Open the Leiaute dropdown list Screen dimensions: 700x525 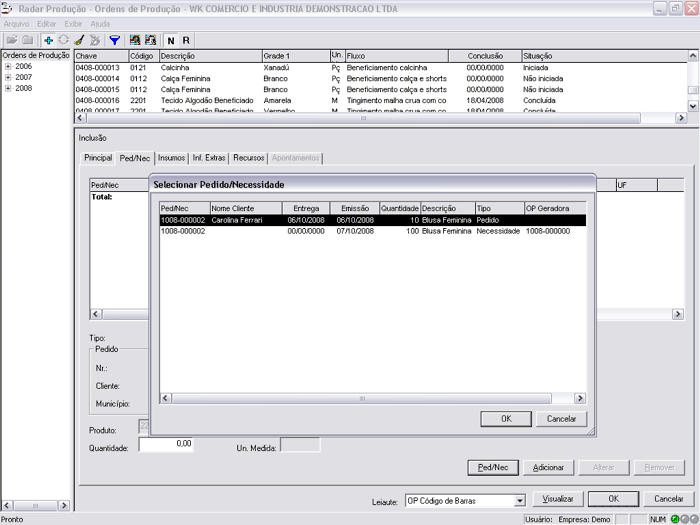click(x=519, y=500)
